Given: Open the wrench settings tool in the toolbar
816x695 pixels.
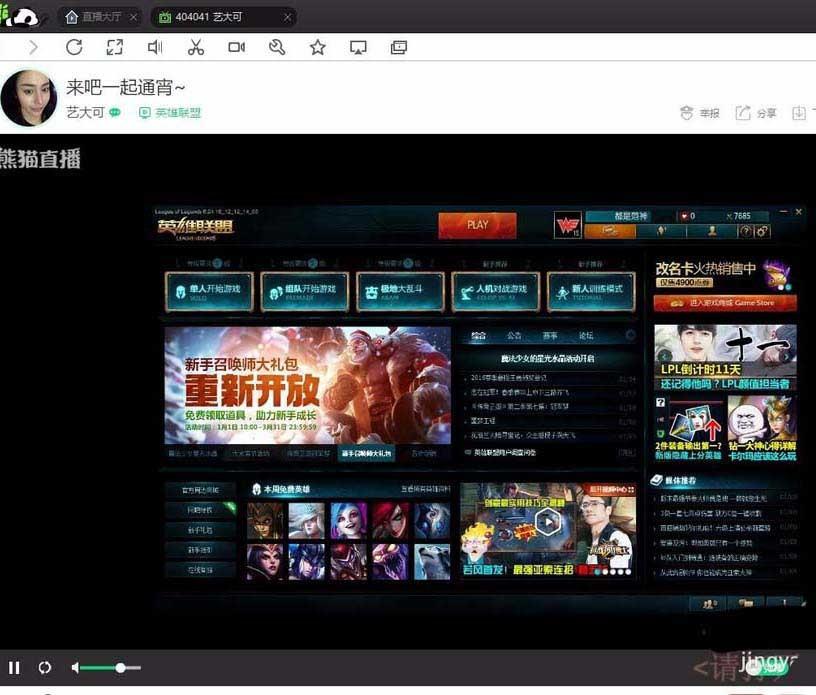Looking at the screenshot, I should click(277, 46).
